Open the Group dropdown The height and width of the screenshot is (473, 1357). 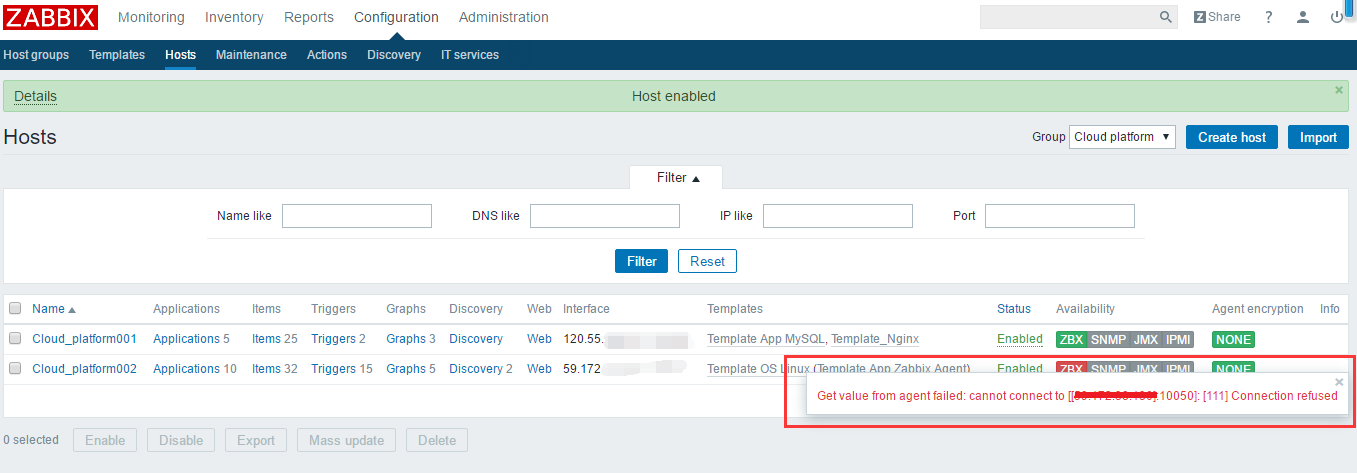point(1122,137)
